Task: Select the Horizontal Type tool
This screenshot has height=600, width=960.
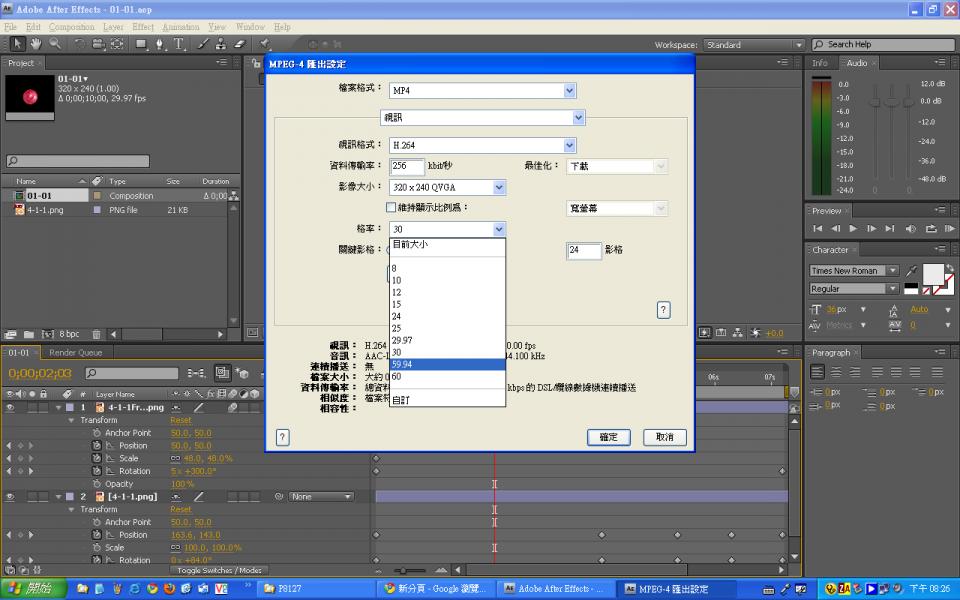Action: click(179, 44)
